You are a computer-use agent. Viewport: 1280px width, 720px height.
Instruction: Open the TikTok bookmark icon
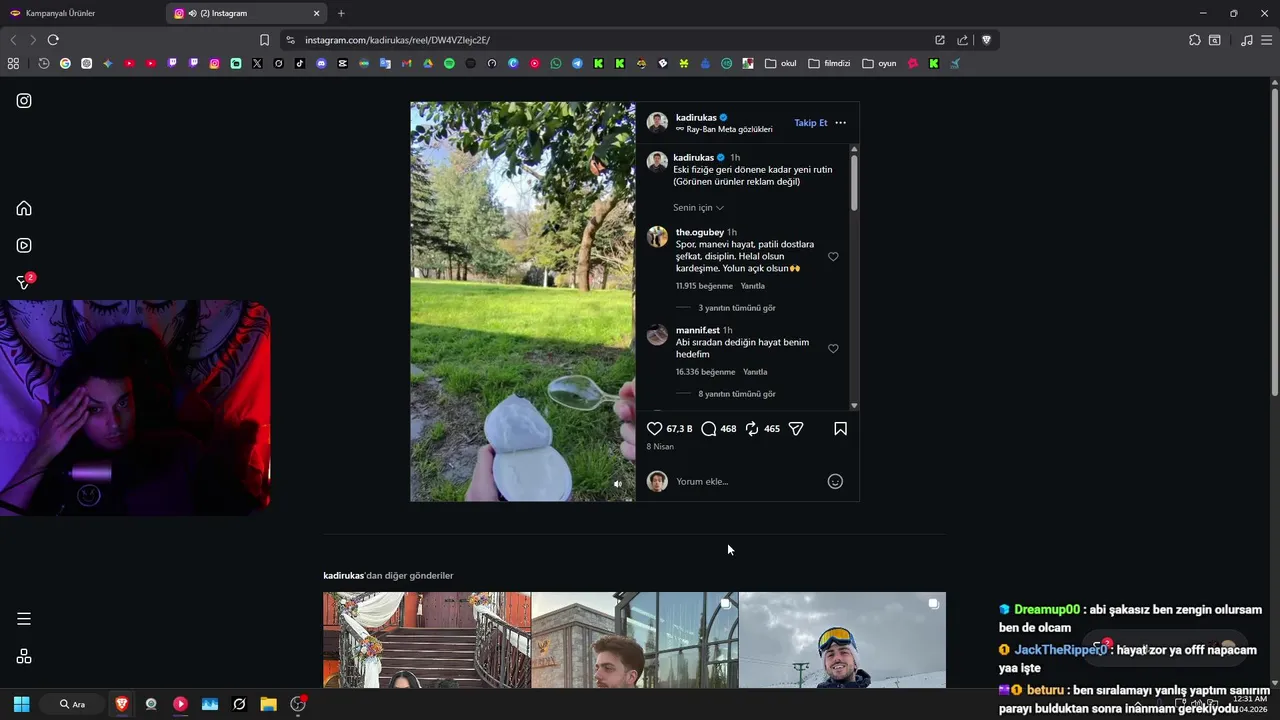300,63
